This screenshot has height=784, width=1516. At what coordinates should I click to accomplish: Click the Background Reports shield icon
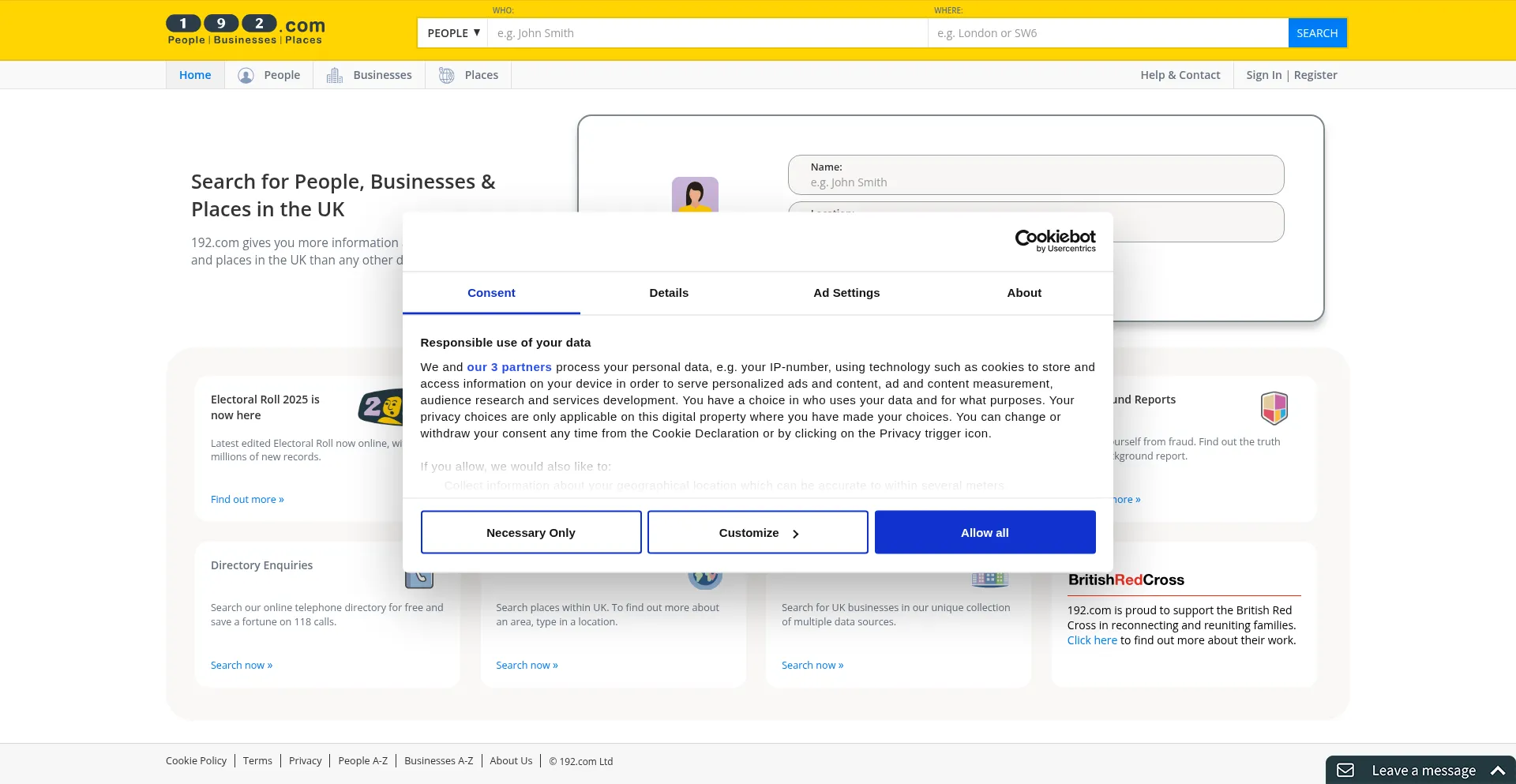[x=1274, y=408]
